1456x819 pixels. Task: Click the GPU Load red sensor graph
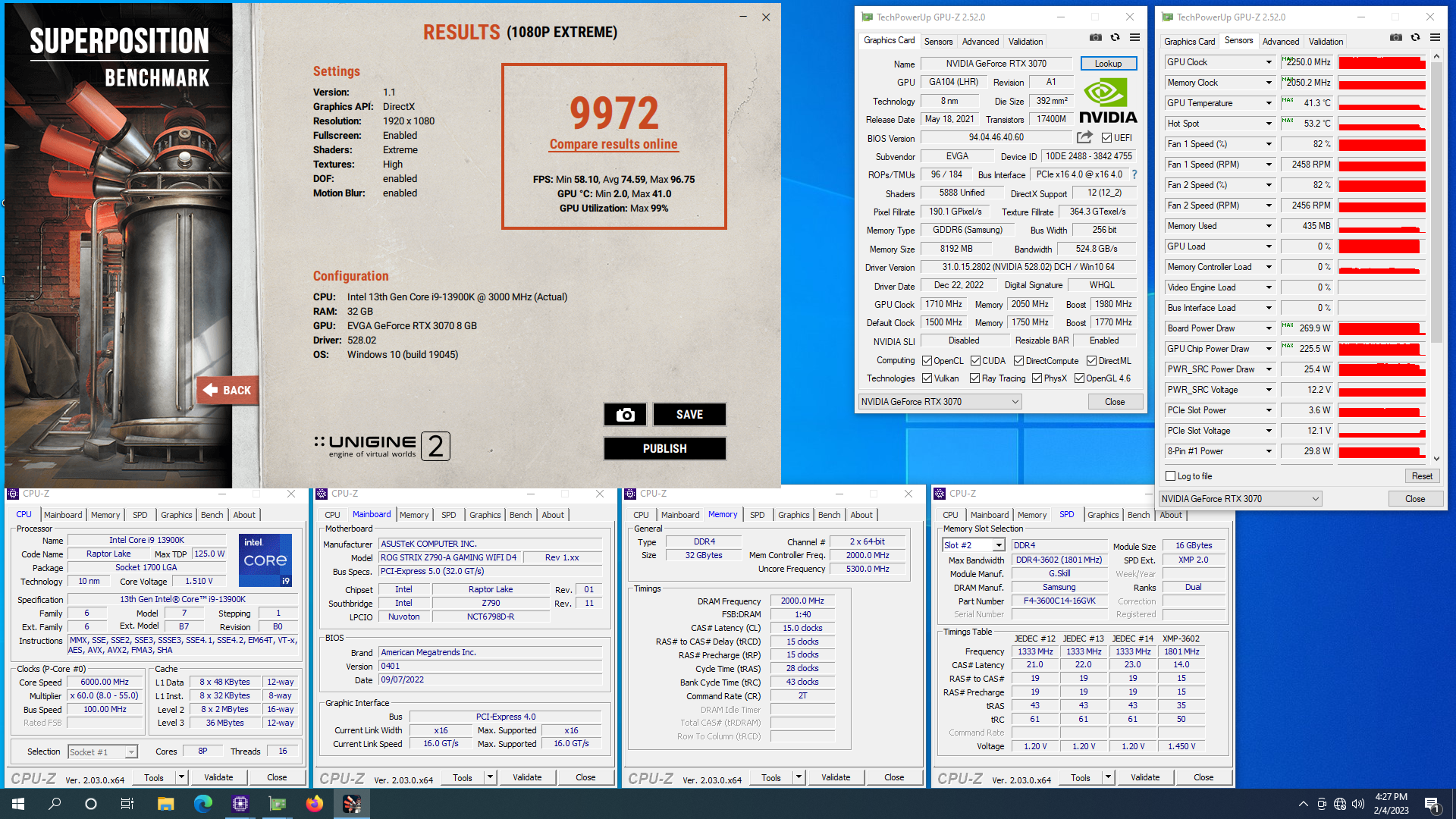pos(1382,246)
